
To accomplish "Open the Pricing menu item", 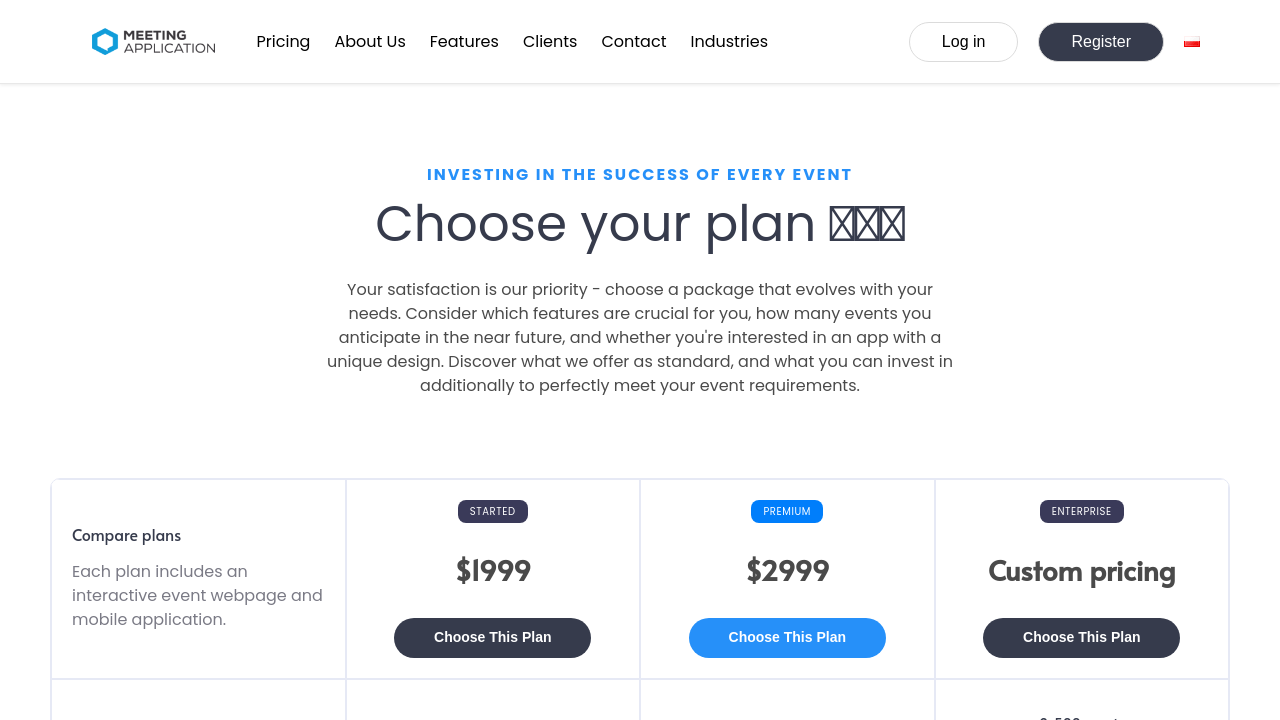I will (x=283, y=42).
